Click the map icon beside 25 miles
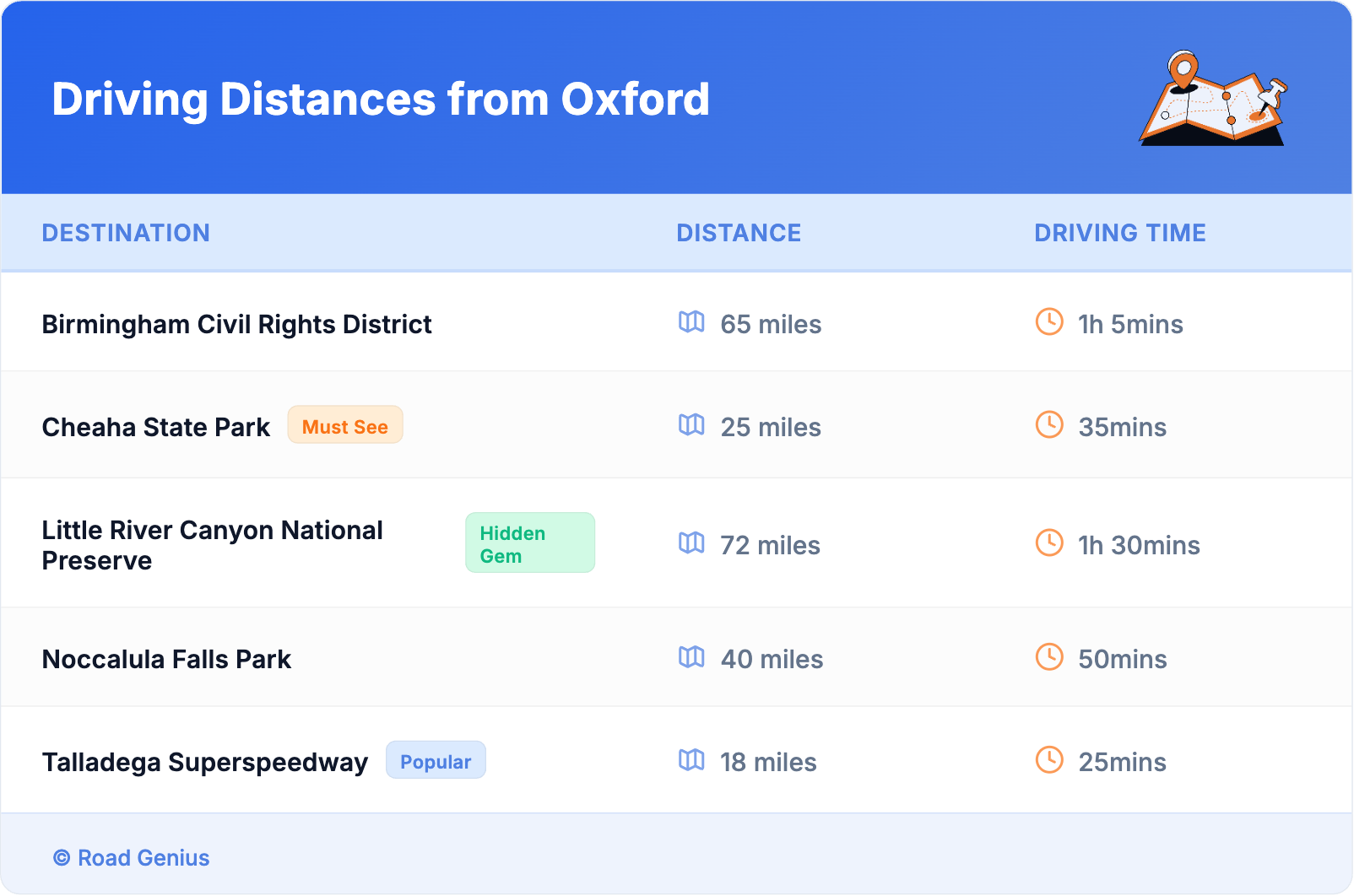1354x896 pixels. 691,425
